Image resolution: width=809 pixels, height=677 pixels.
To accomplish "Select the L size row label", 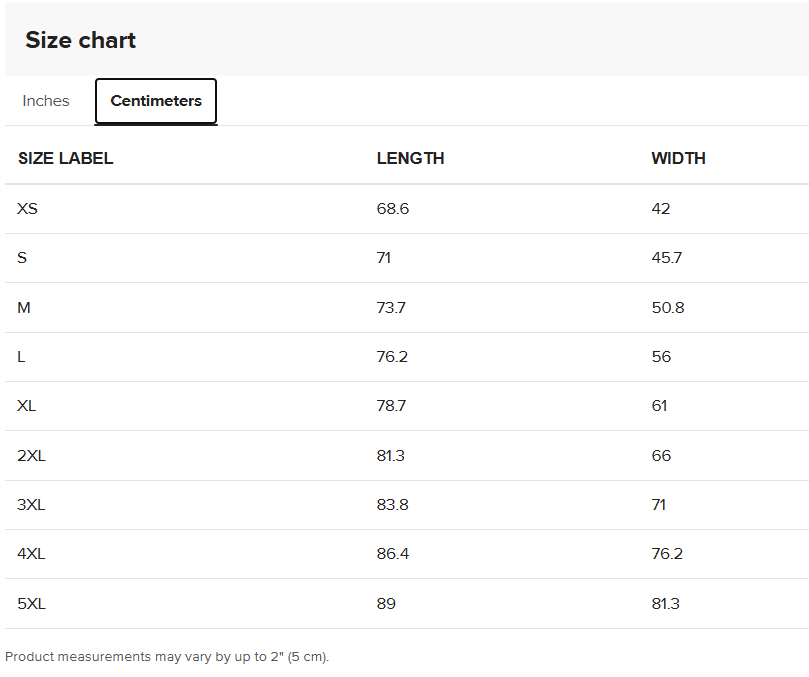I will [x=21, y=357].
